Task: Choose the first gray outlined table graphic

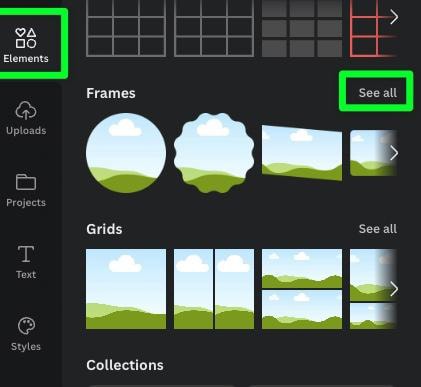Action: click(x=126, y=28)
